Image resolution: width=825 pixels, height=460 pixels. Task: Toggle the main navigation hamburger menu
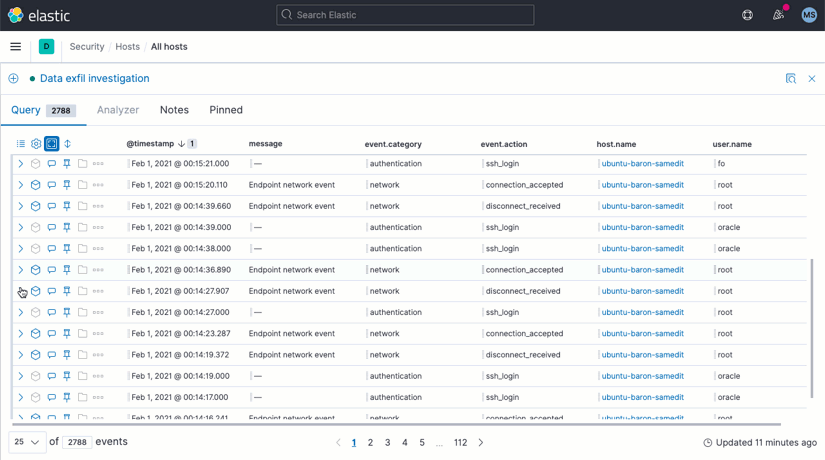16,46
